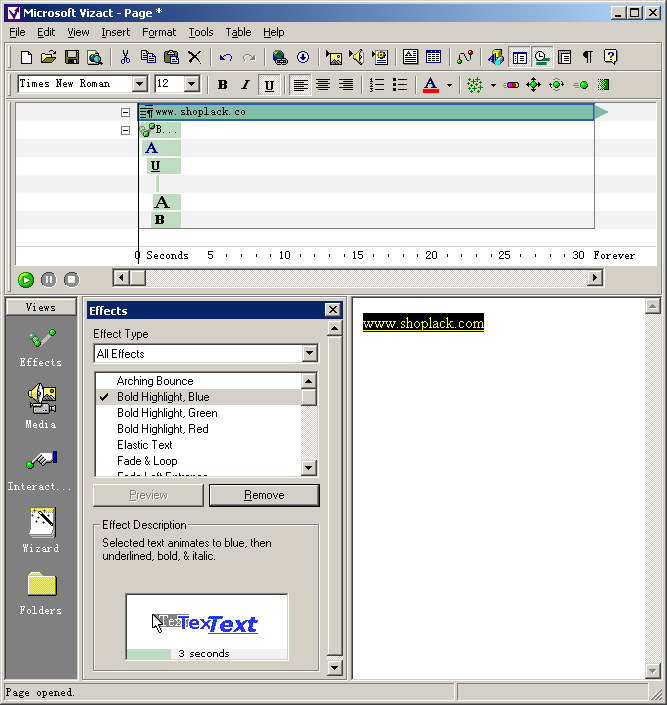
Task: Click the New page icon
Action: (x=27, y=57)
